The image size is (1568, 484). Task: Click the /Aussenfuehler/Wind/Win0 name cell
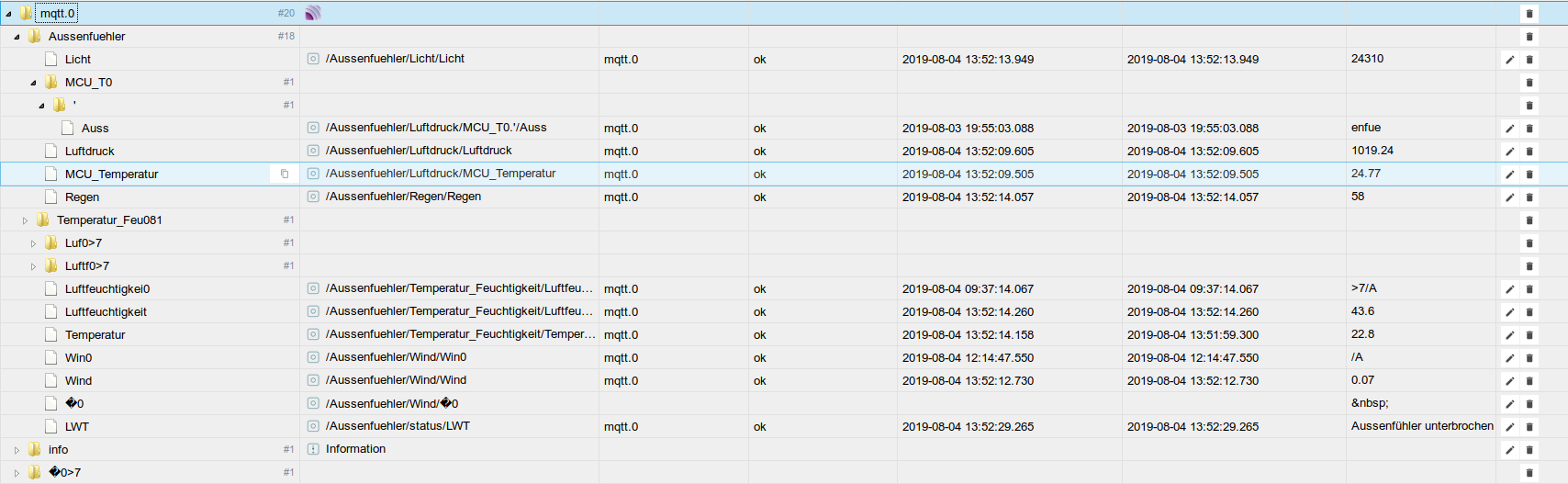396,357
